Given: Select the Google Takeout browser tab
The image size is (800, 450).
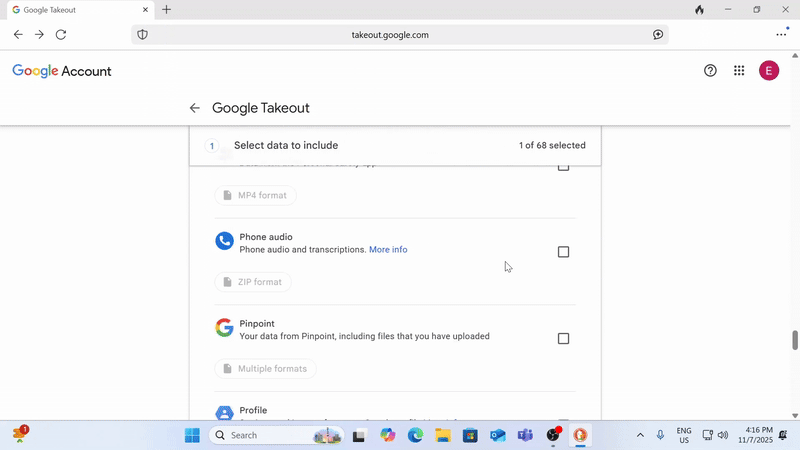Looking at the screenshot, I should tap(81, 10).
